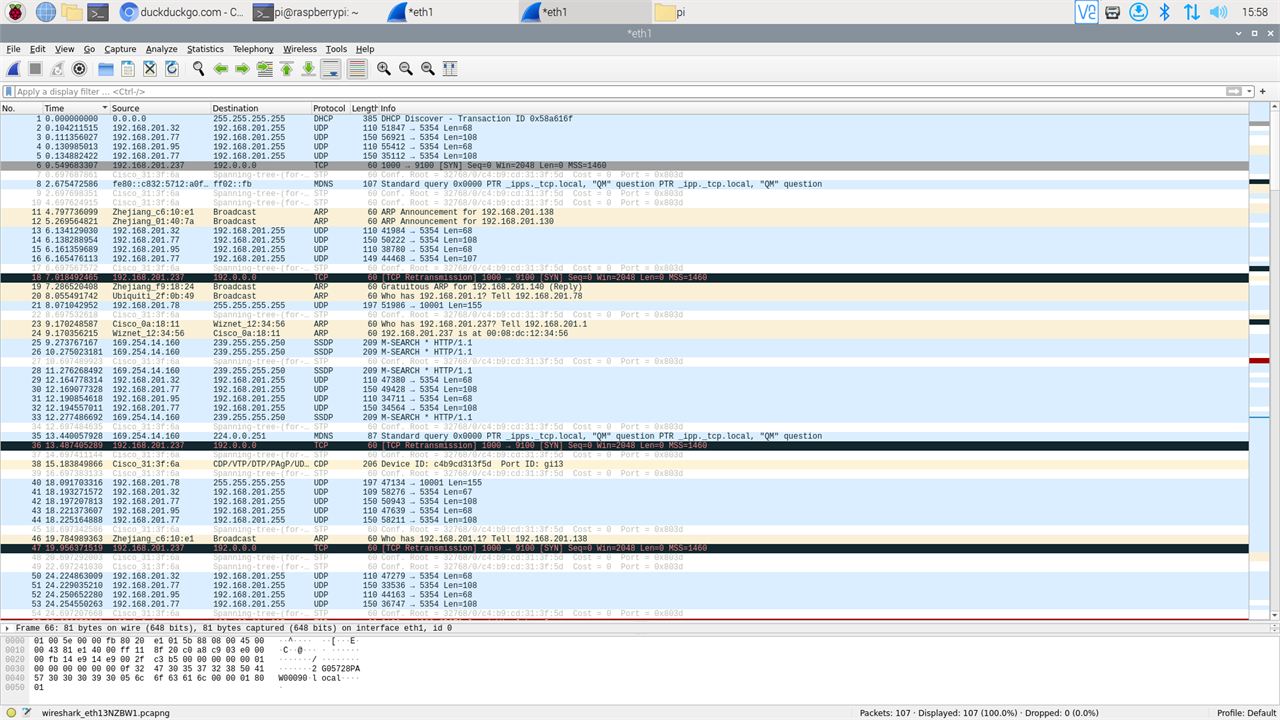Save this capture file
The width and height of the screenshot is (1280, 720).
(x=127, y=69)
